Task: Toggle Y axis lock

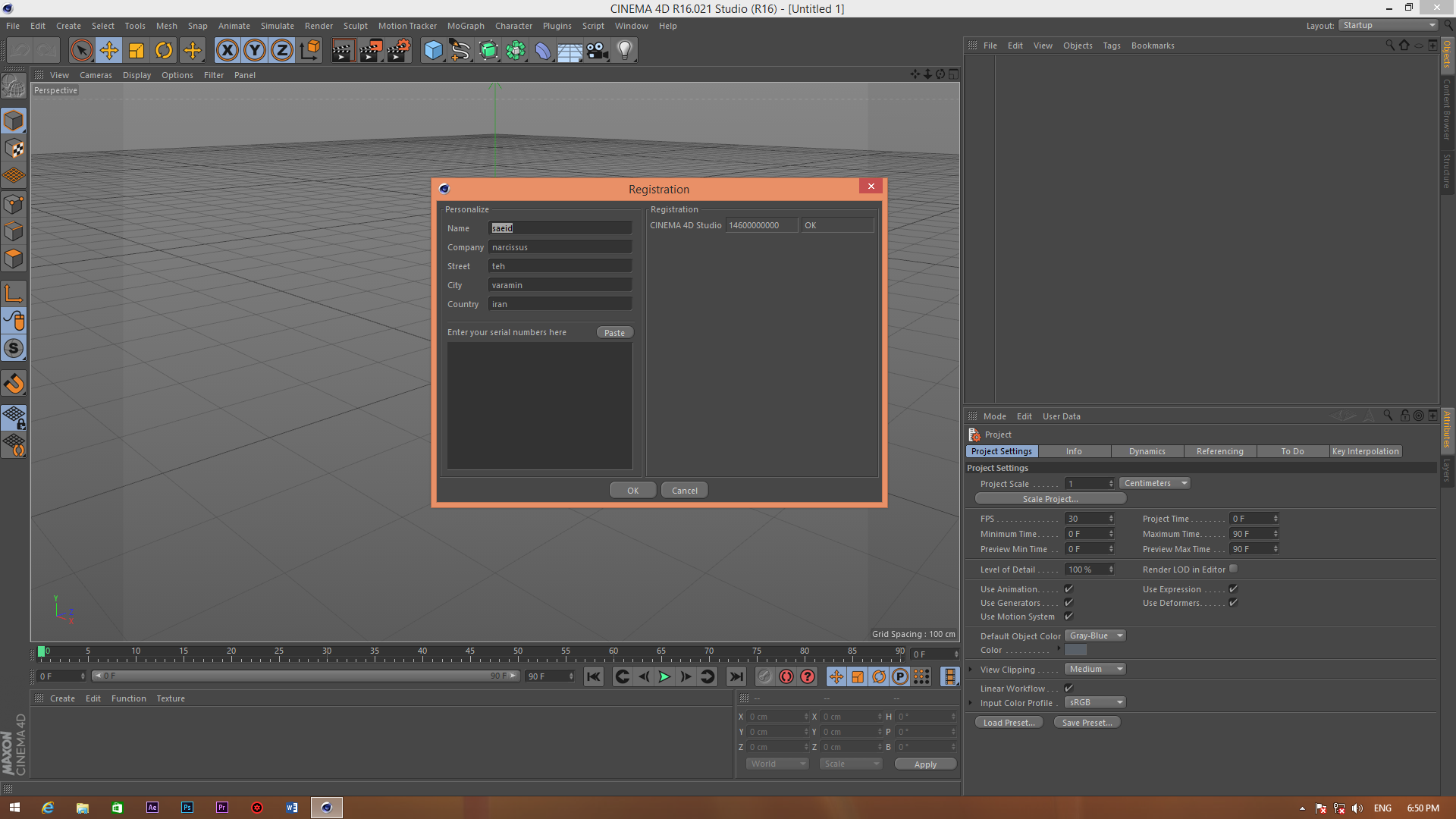Action: click(255, 51)
